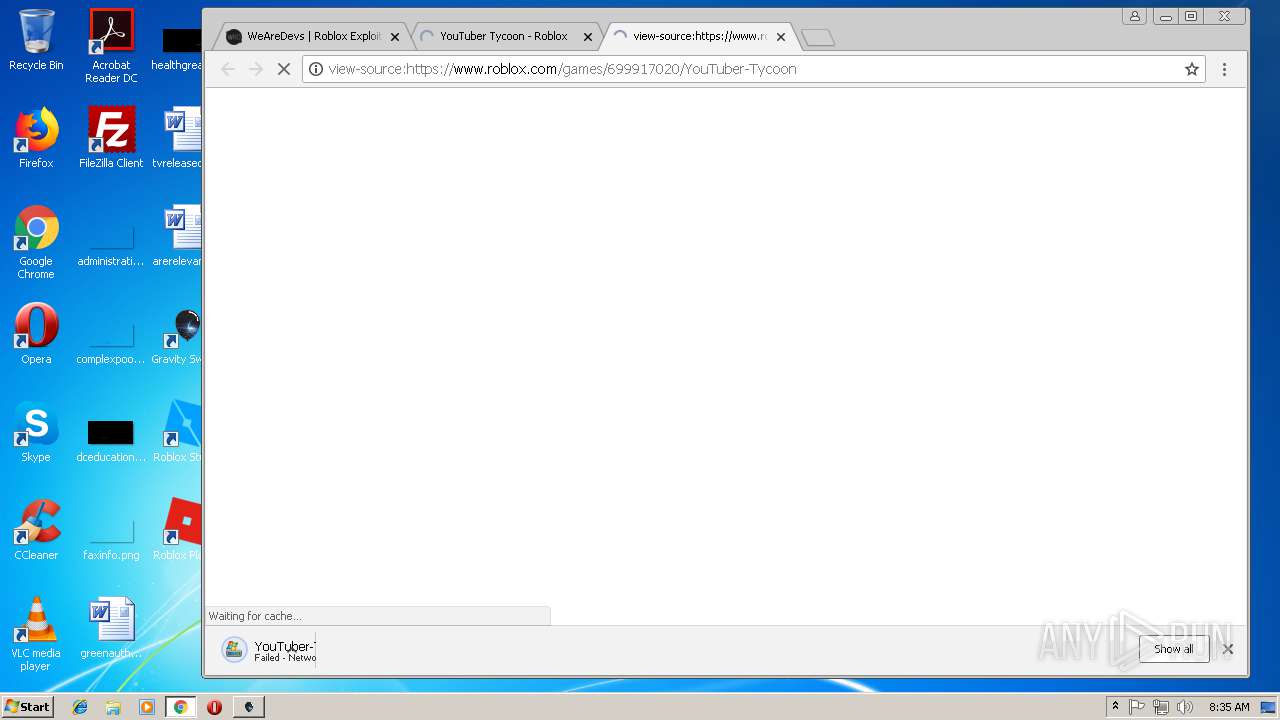Launch VLC media player shortcut
The height and width of the screenshot is (720, 1280).
(x=36, y=634)
